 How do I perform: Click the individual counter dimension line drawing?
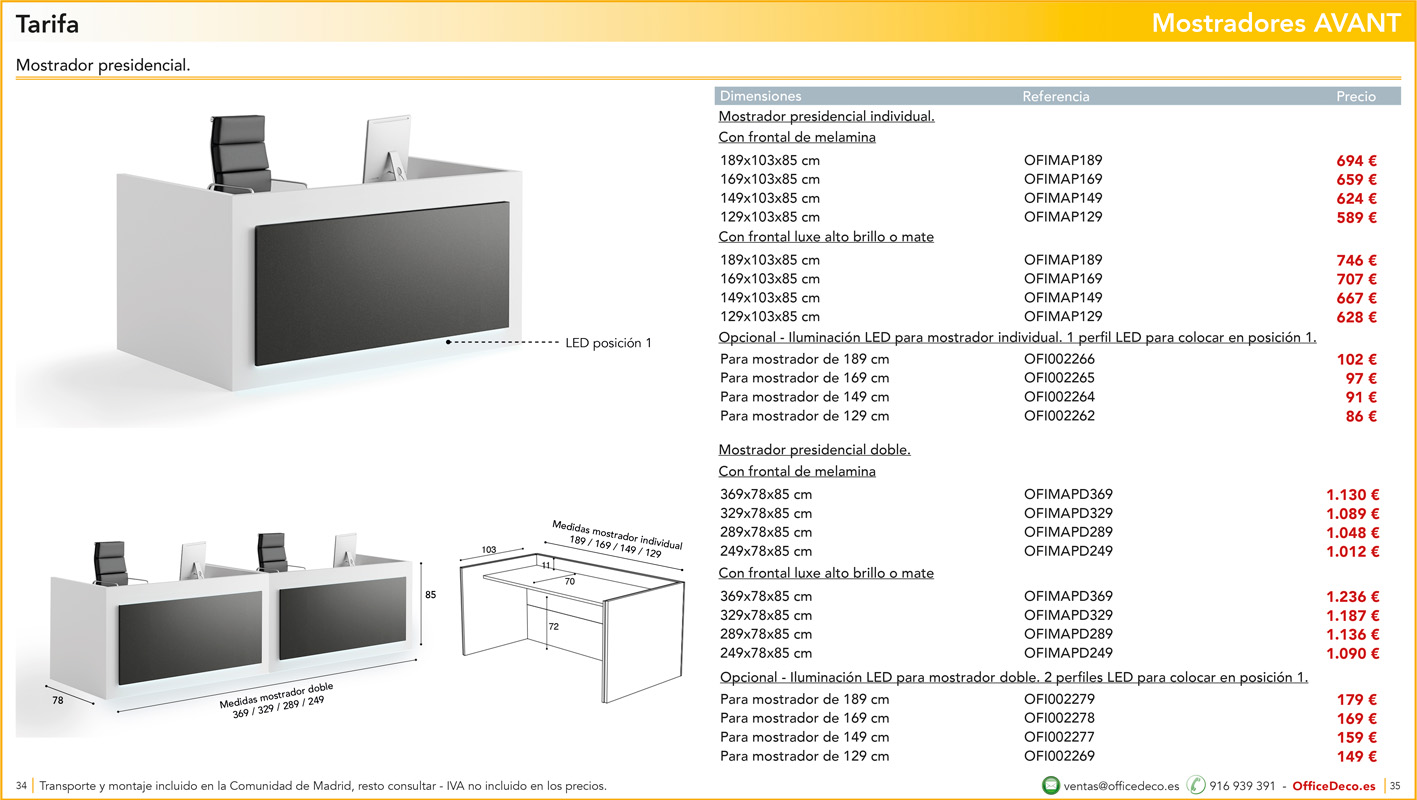[x=571, y=626]
